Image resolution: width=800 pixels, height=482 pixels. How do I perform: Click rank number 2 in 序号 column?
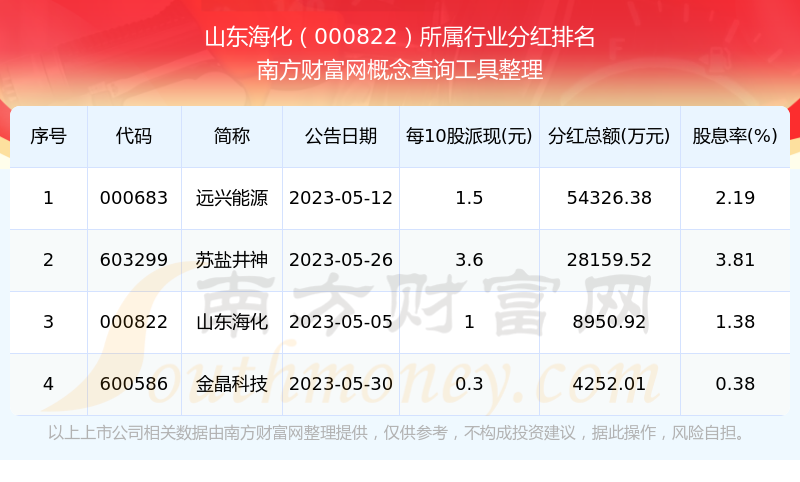(x=48, y=260)
